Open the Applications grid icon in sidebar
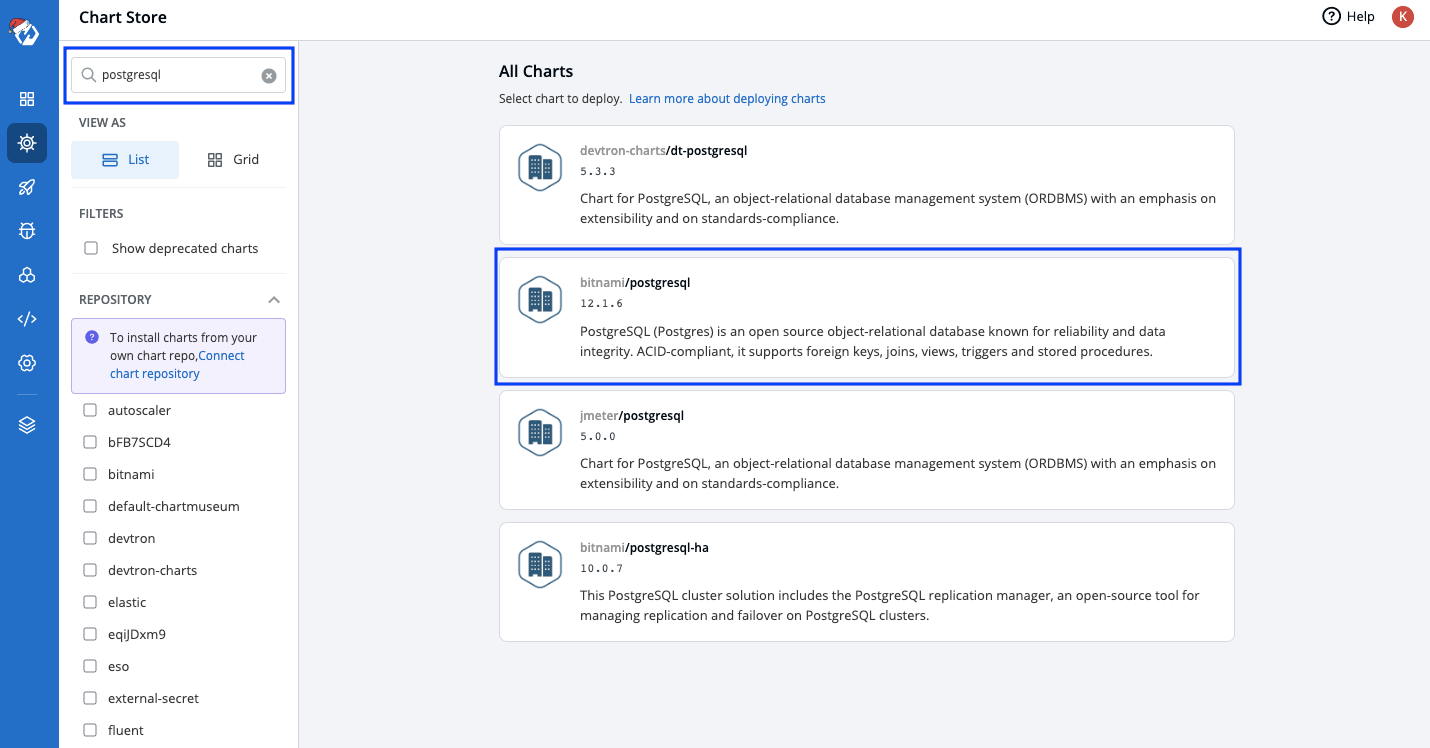Screen dimensions: 1430x748 pos(27,99)
